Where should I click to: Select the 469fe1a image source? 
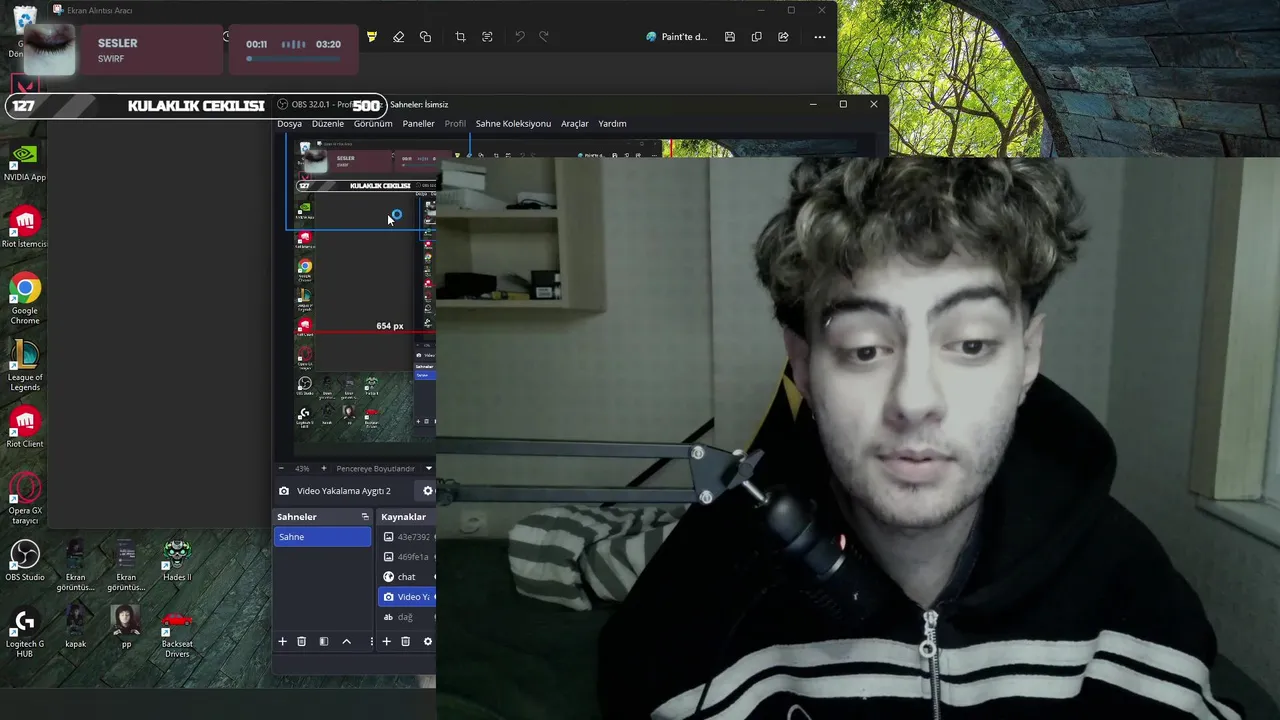(x=407, y=557)
